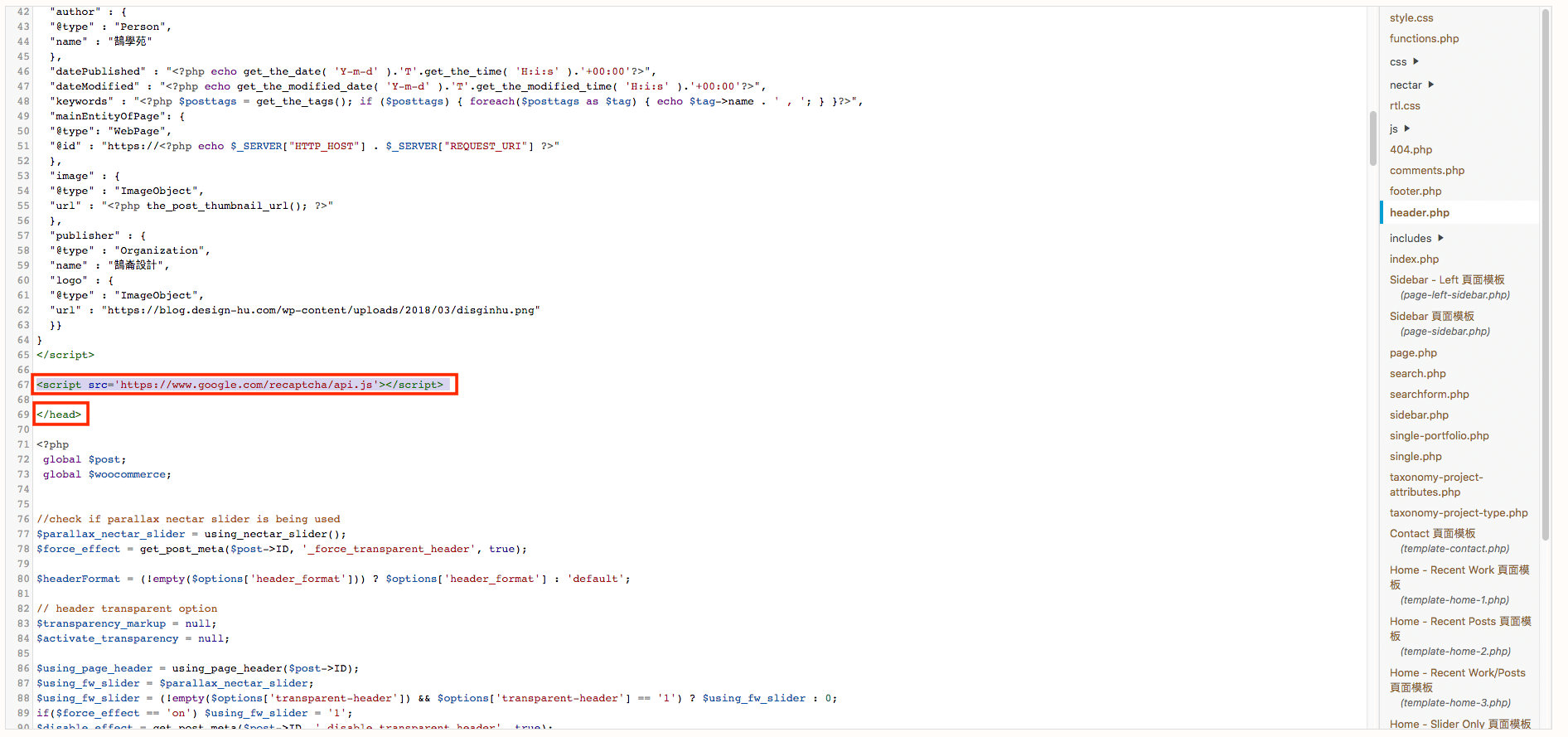This screenshot has height=737, width=1568.
Task: Click the $headerFormat assignment line
Action: (333, 579)
